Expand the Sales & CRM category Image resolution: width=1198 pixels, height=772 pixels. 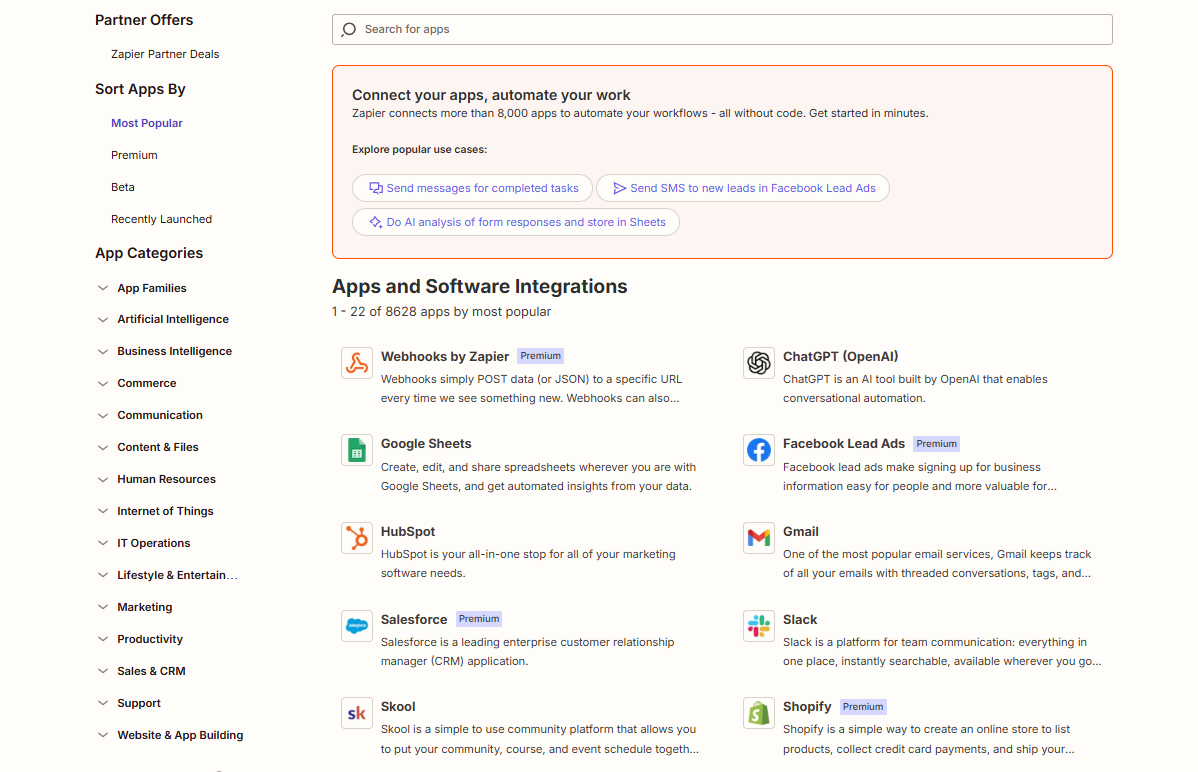point(103,671)
